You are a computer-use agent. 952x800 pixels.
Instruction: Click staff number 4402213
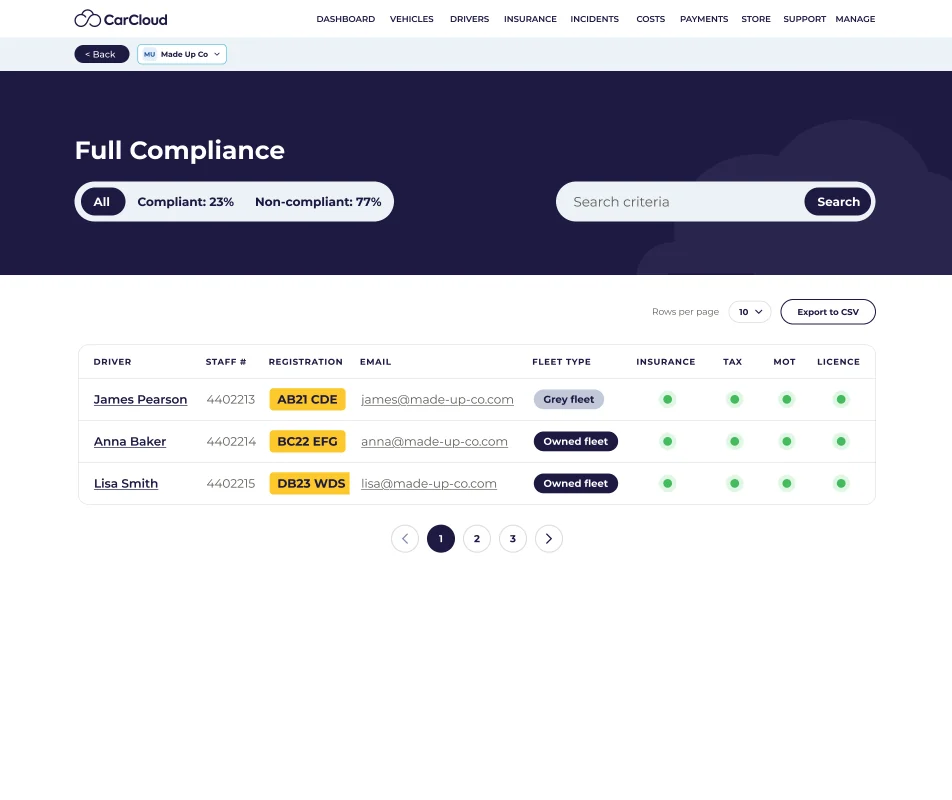click(x=231, y=399)
